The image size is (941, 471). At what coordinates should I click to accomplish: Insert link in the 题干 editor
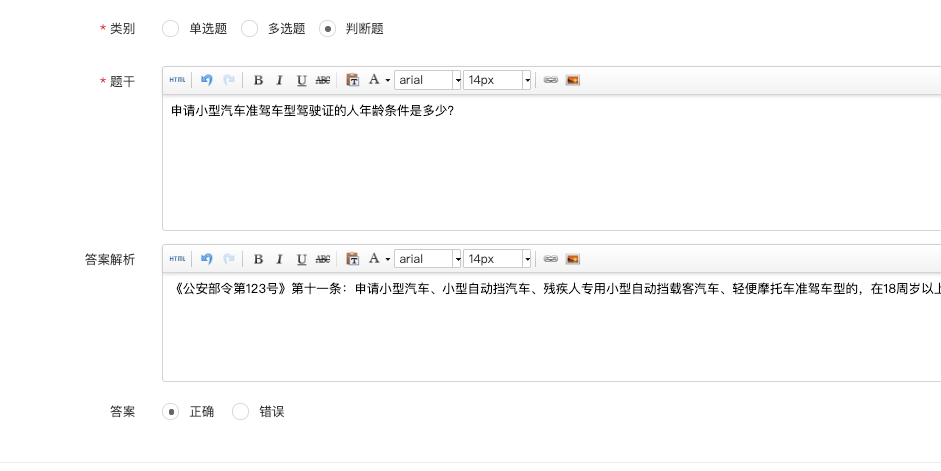click(x=550, y=80)
